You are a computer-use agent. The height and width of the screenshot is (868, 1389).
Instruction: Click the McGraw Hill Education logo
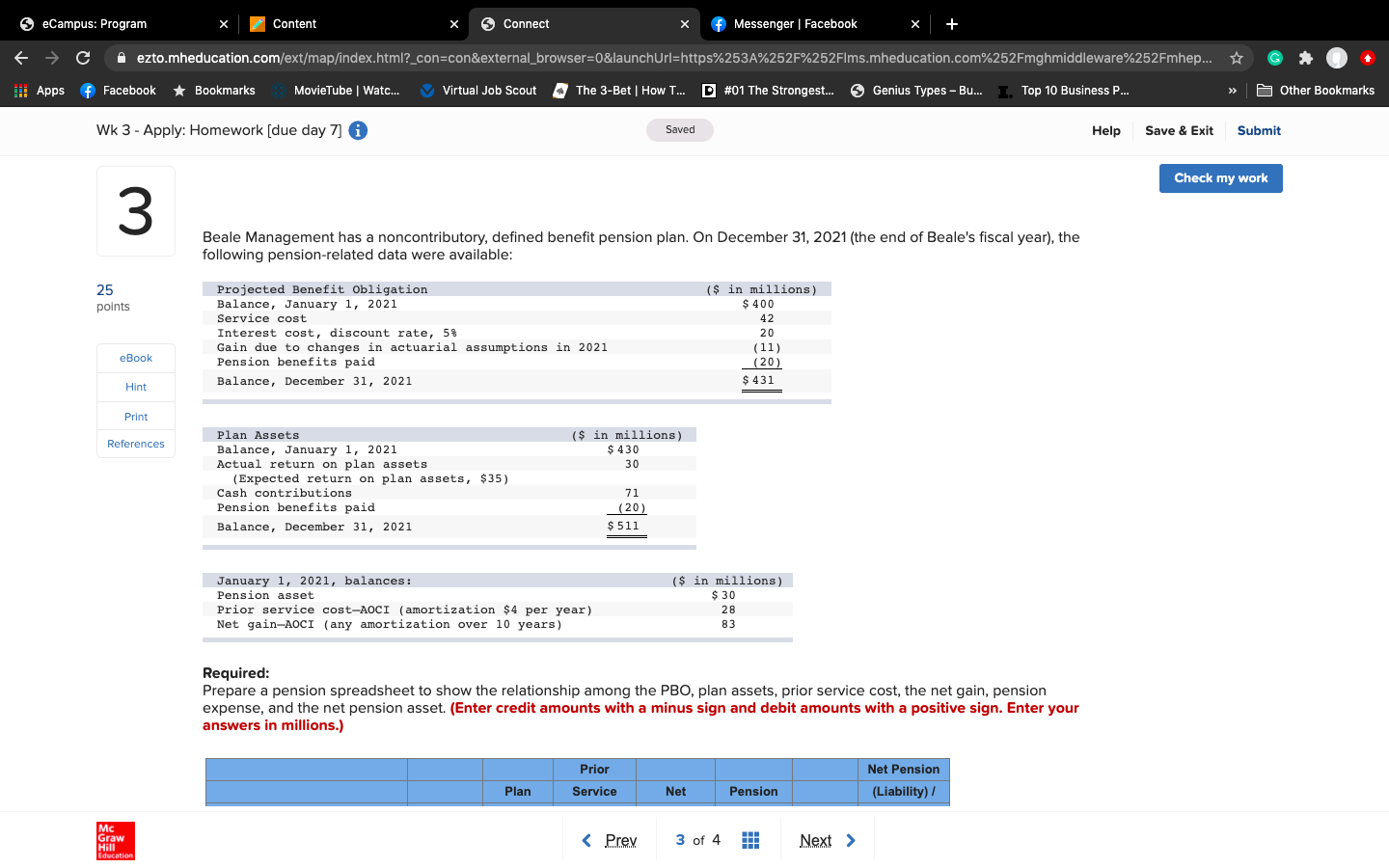115,840
